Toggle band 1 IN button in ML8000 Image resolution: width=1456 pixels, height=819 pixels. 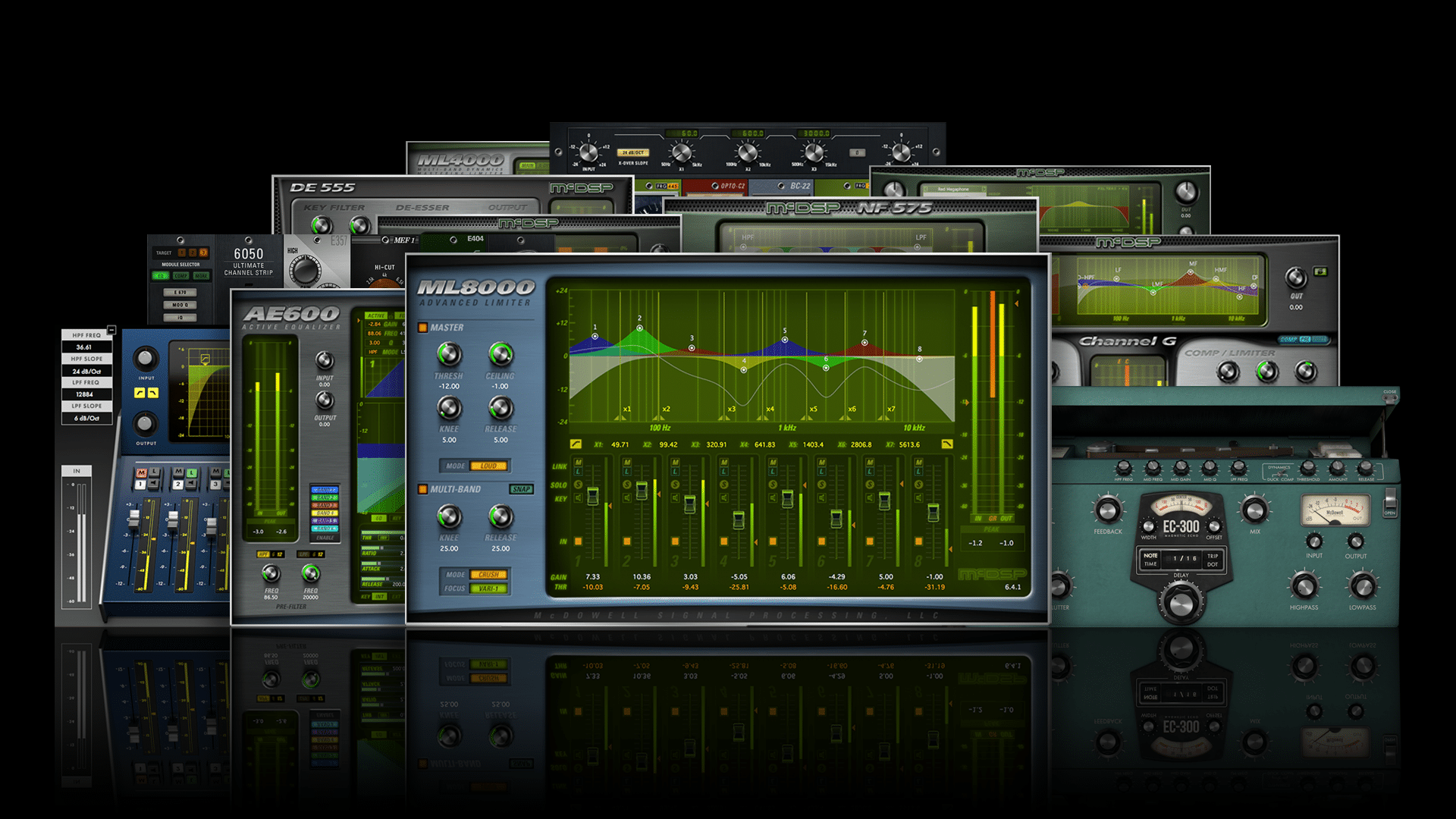coord(579,541)
